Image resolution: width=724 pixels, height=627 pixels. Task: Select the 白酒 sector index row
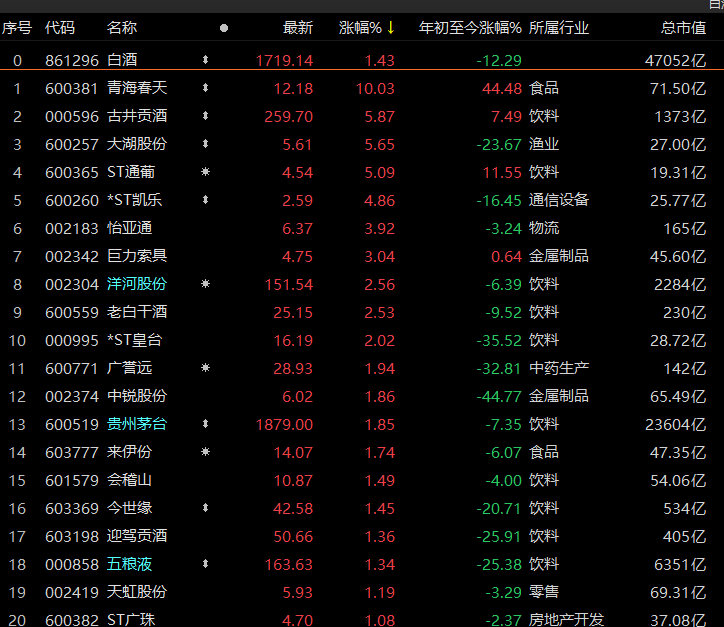(122, 60)
